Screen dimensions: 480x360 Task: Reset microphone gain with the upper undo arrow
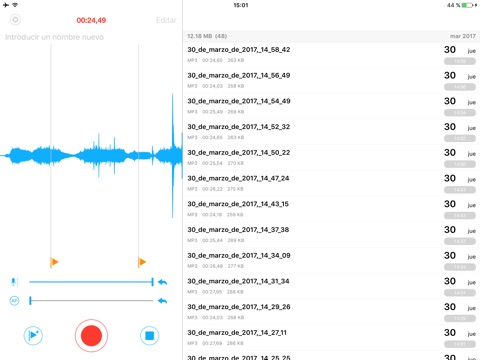[163, 282]
